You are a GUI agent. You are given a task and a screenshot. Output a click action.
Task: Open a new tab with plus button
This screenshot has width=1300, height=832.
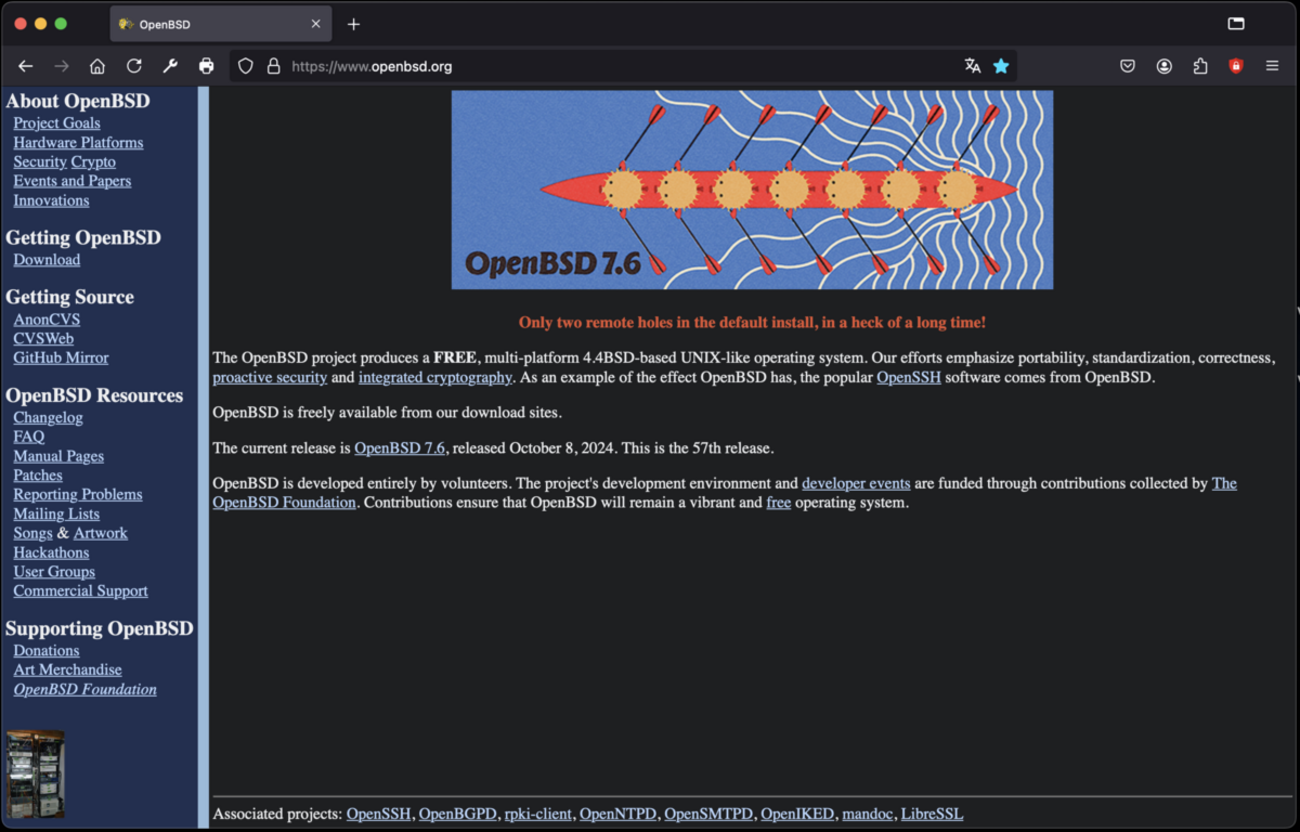click(353, 23)
